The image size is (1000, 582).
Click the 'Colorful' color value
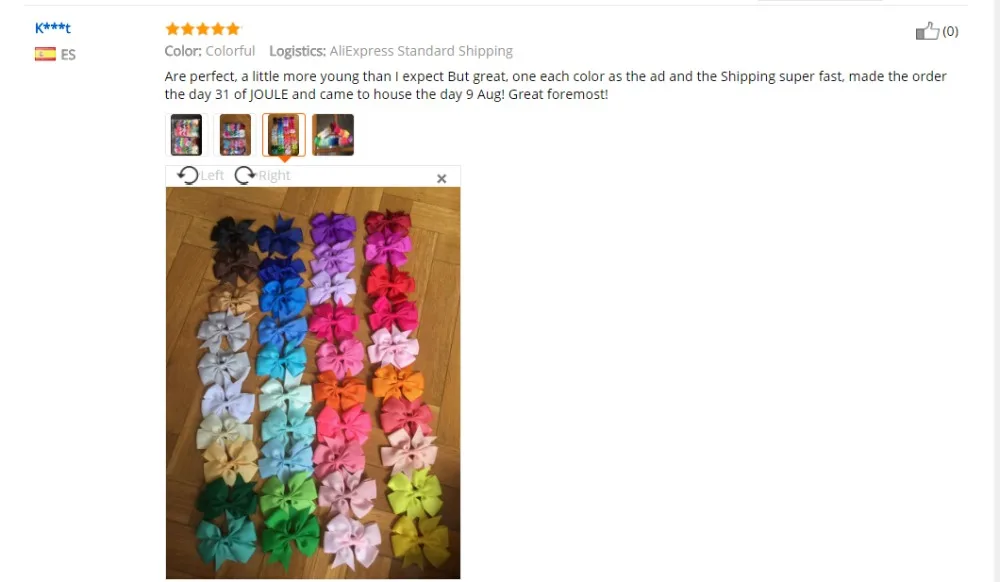[x=230, y=51]
